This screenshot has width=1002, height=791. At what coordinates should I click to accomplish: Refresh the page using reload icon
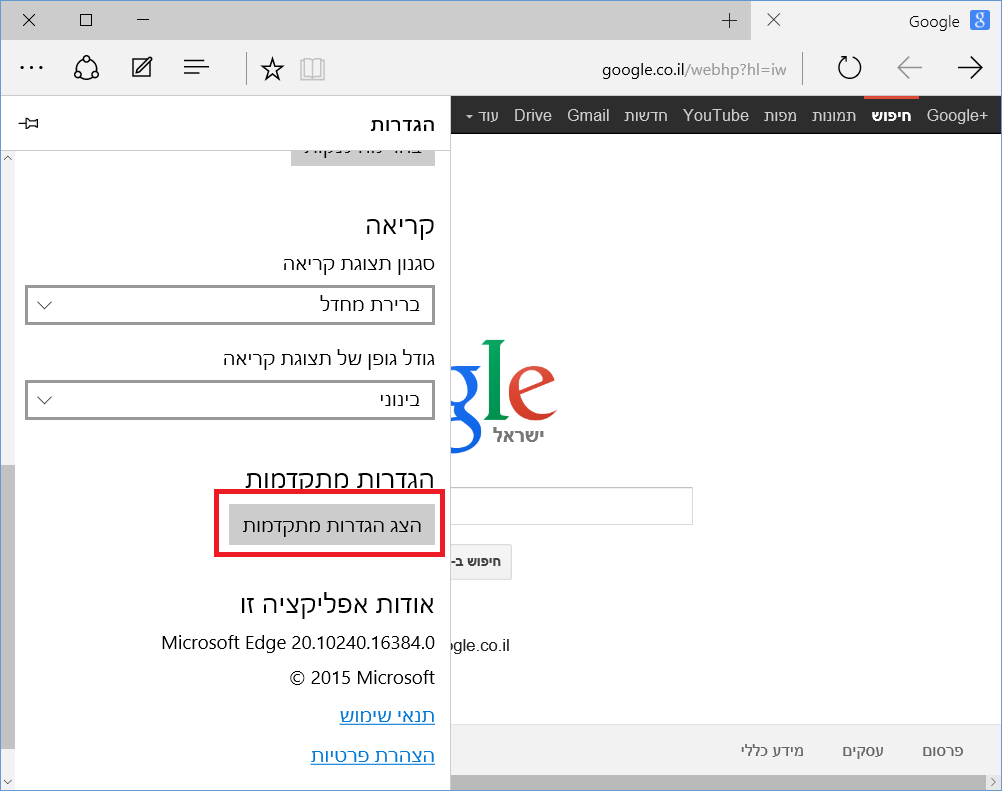tap(849, 67)
